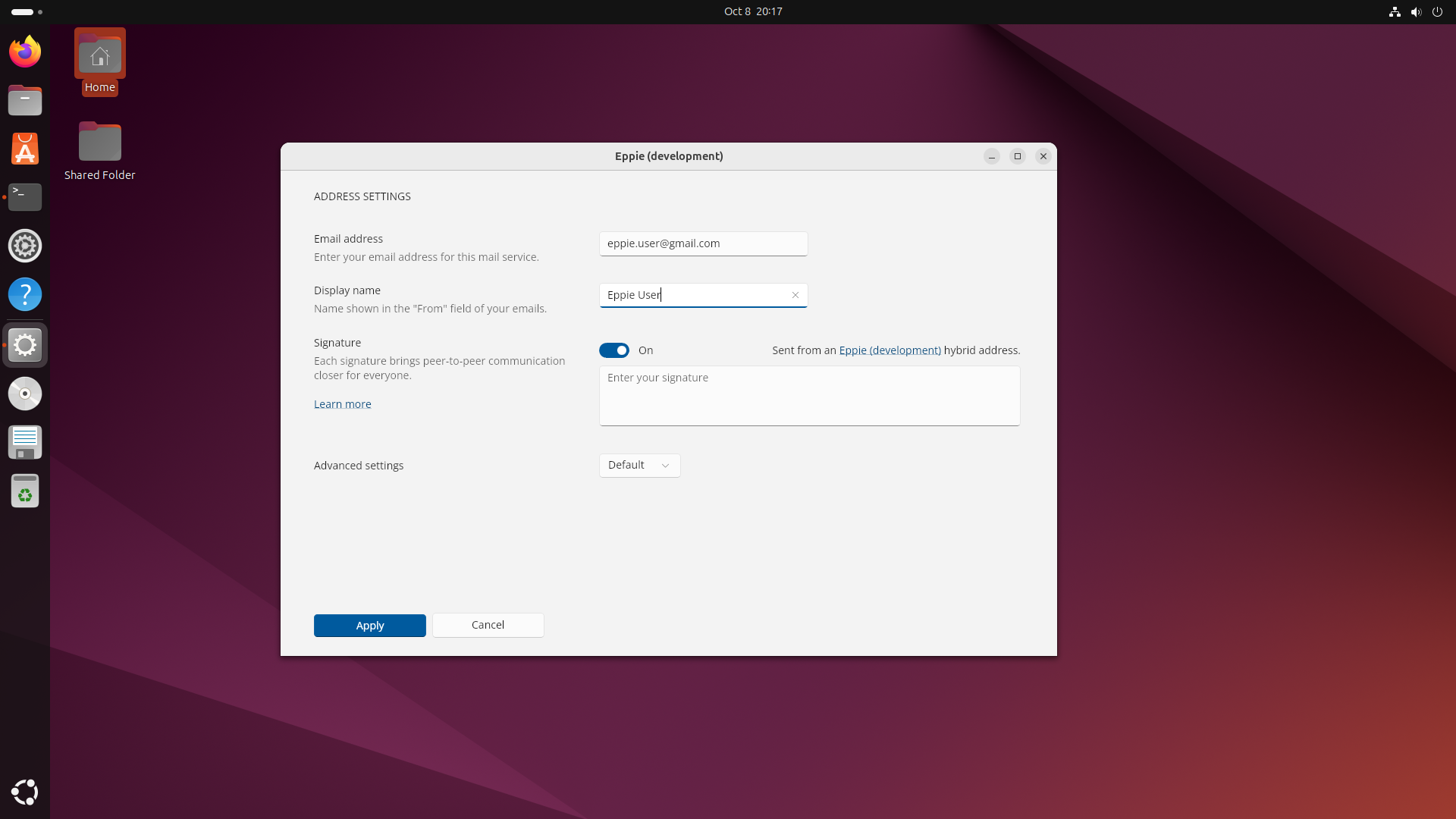This screenshot has width=1456, height=819.
Task: Click inside the email address field
Action: click(x=703, y=243)
